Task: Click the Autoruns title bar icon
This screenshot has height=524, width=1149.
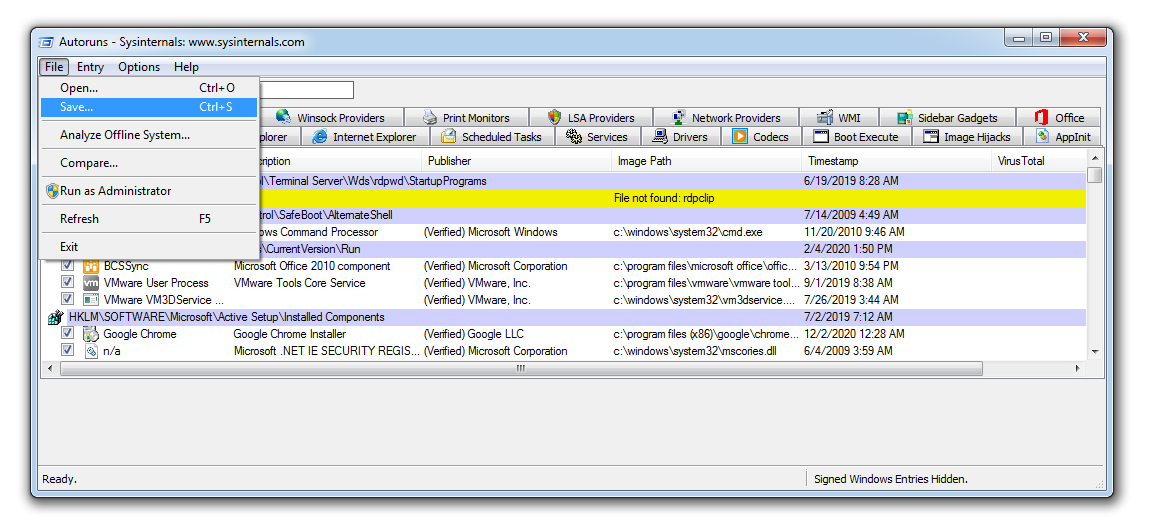Action: pos(46,42)
